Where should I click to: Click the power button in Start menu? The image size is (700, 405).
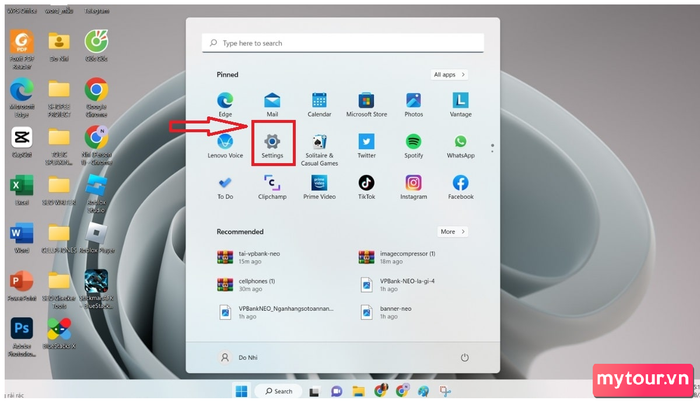click(464, 357)
